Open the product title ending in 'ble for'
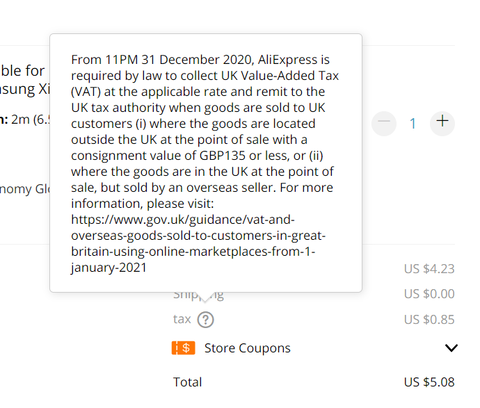Viewport: 480px width, 408px height. [22, 71]
